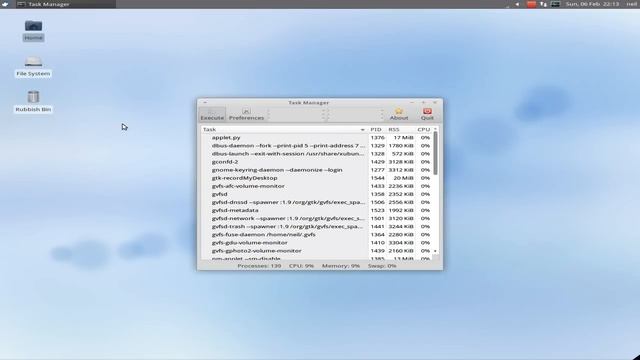Open the Task Manager window menu button
This screenshot has height=360, width=640.
click(x=205, y=102)
